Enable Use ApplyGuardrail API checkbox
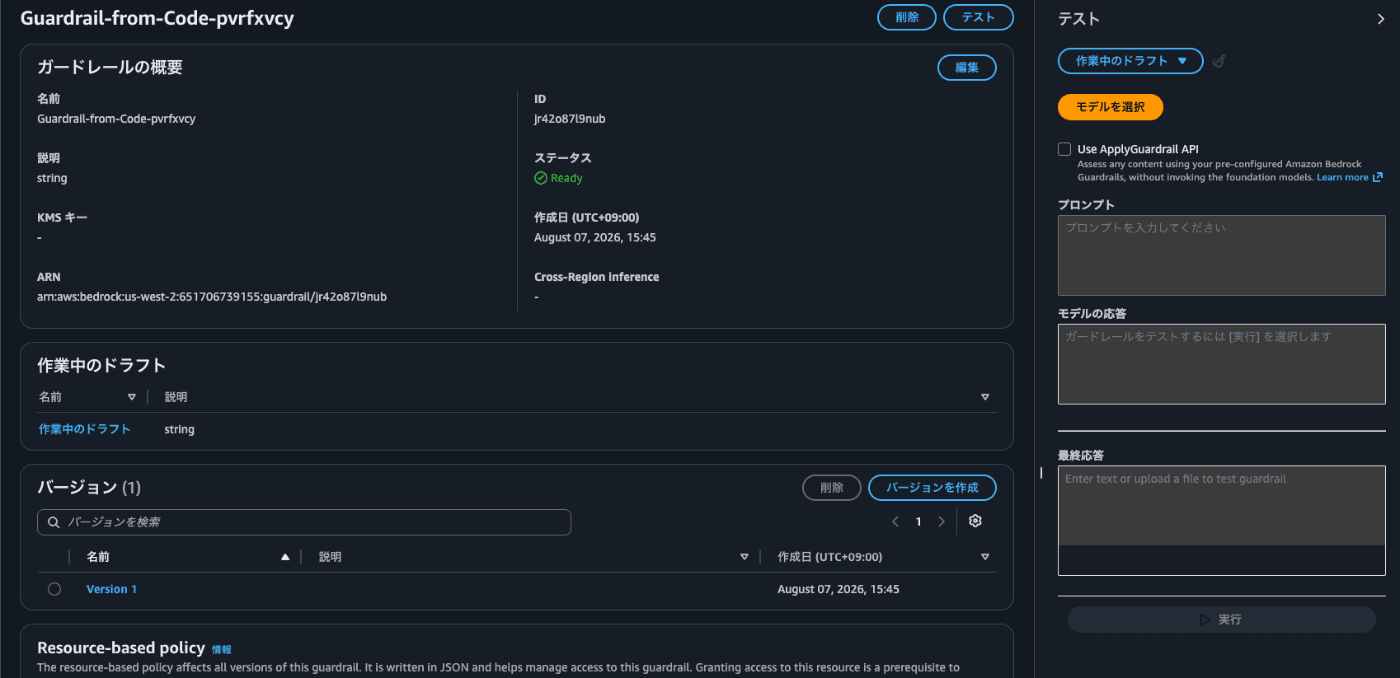1400x678 pixels. pyautogui.click(x=1064, y=149)
